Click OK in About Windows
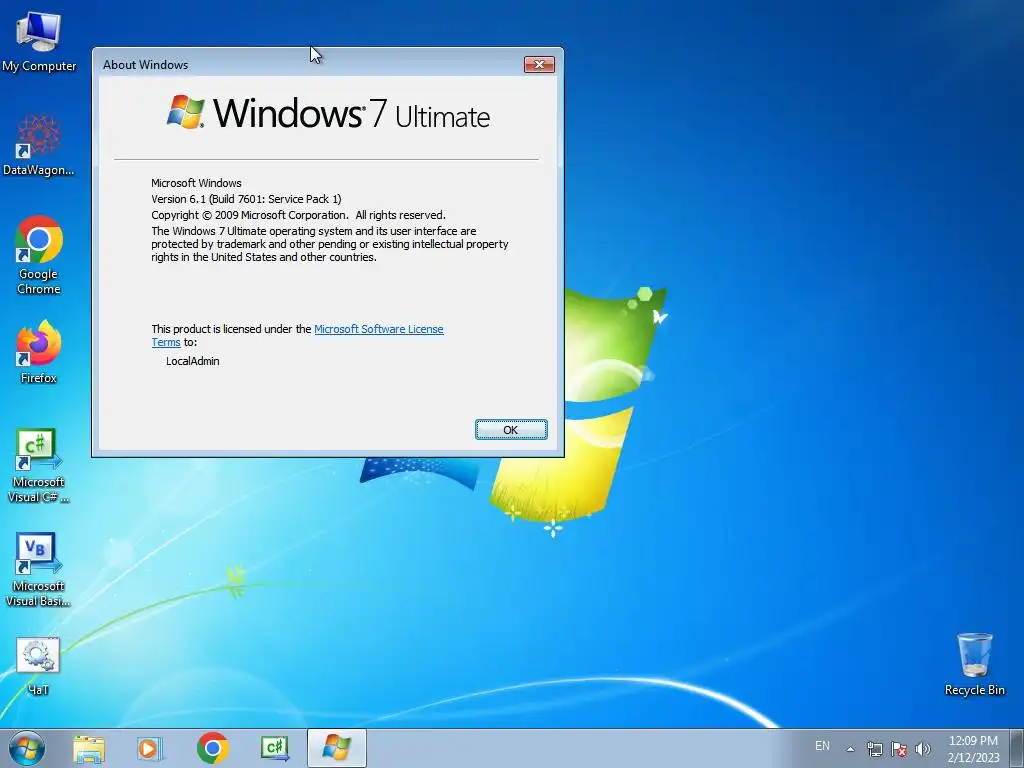The height and width of the screenshot is (768, 1024). coord(511,430)
